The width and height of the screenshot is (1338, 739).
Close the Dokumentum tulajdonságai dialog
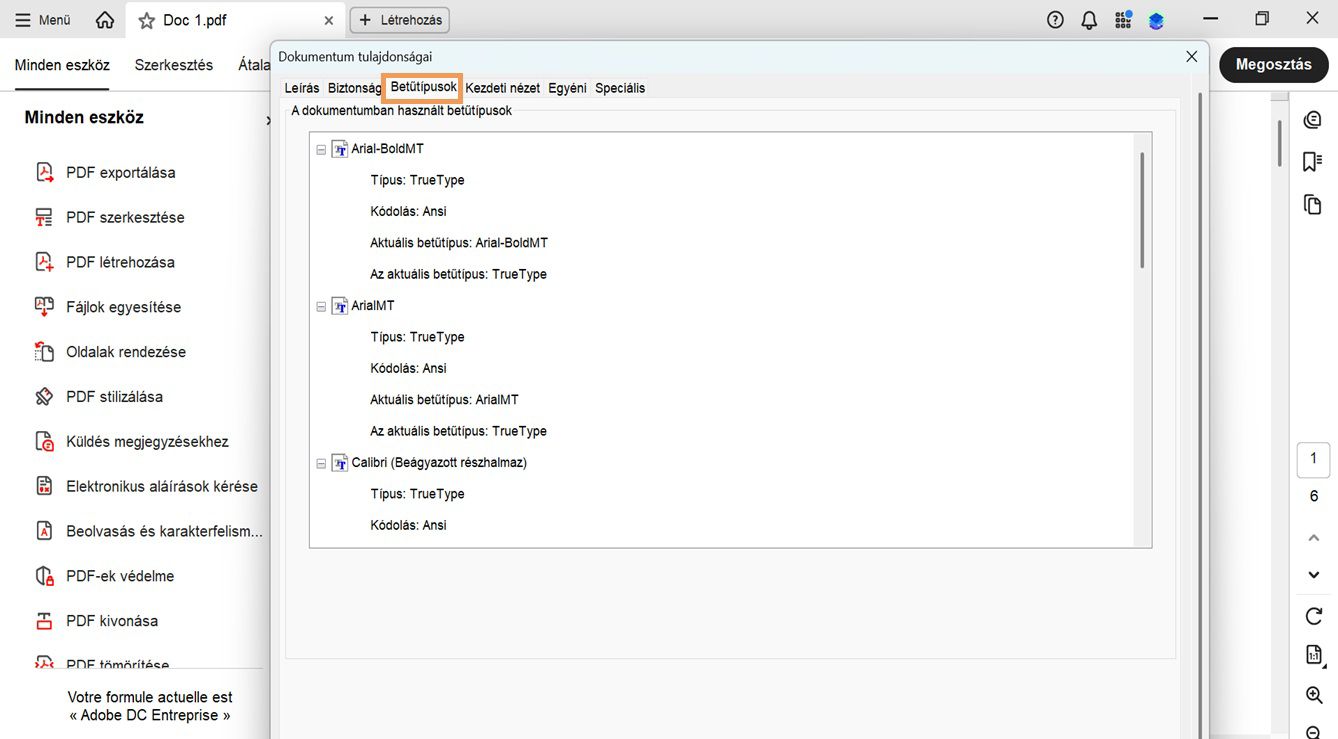click(1191, 57)
